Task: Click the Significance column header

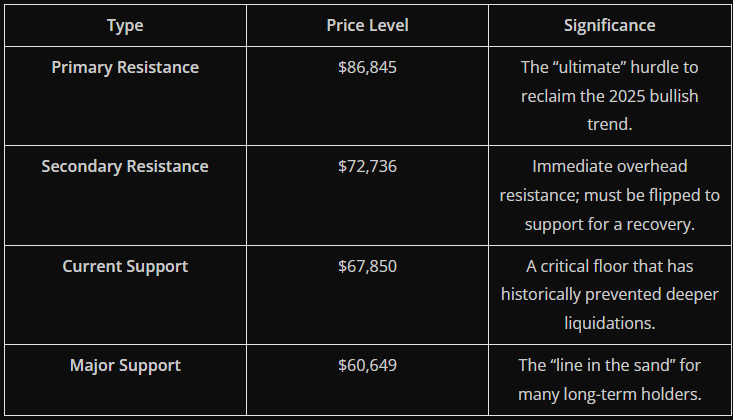Action: tap(609, 25)
